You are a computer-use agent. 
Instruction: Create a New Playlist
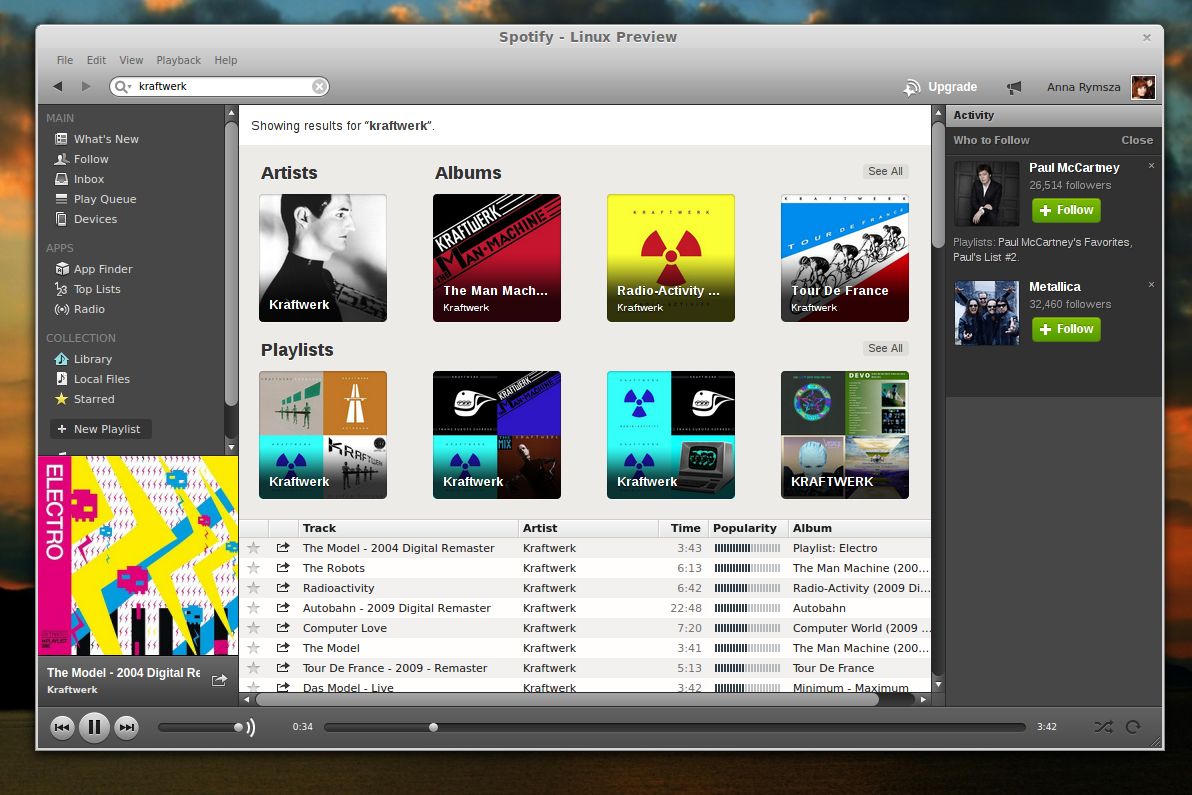[100, 429]
